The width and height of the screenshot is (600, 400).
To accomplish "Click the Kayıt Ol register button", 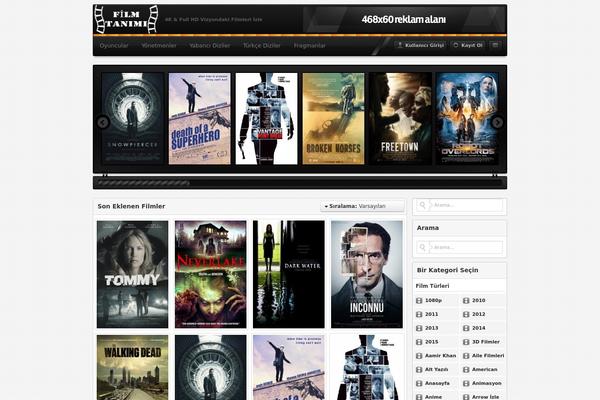I will 468,45.
